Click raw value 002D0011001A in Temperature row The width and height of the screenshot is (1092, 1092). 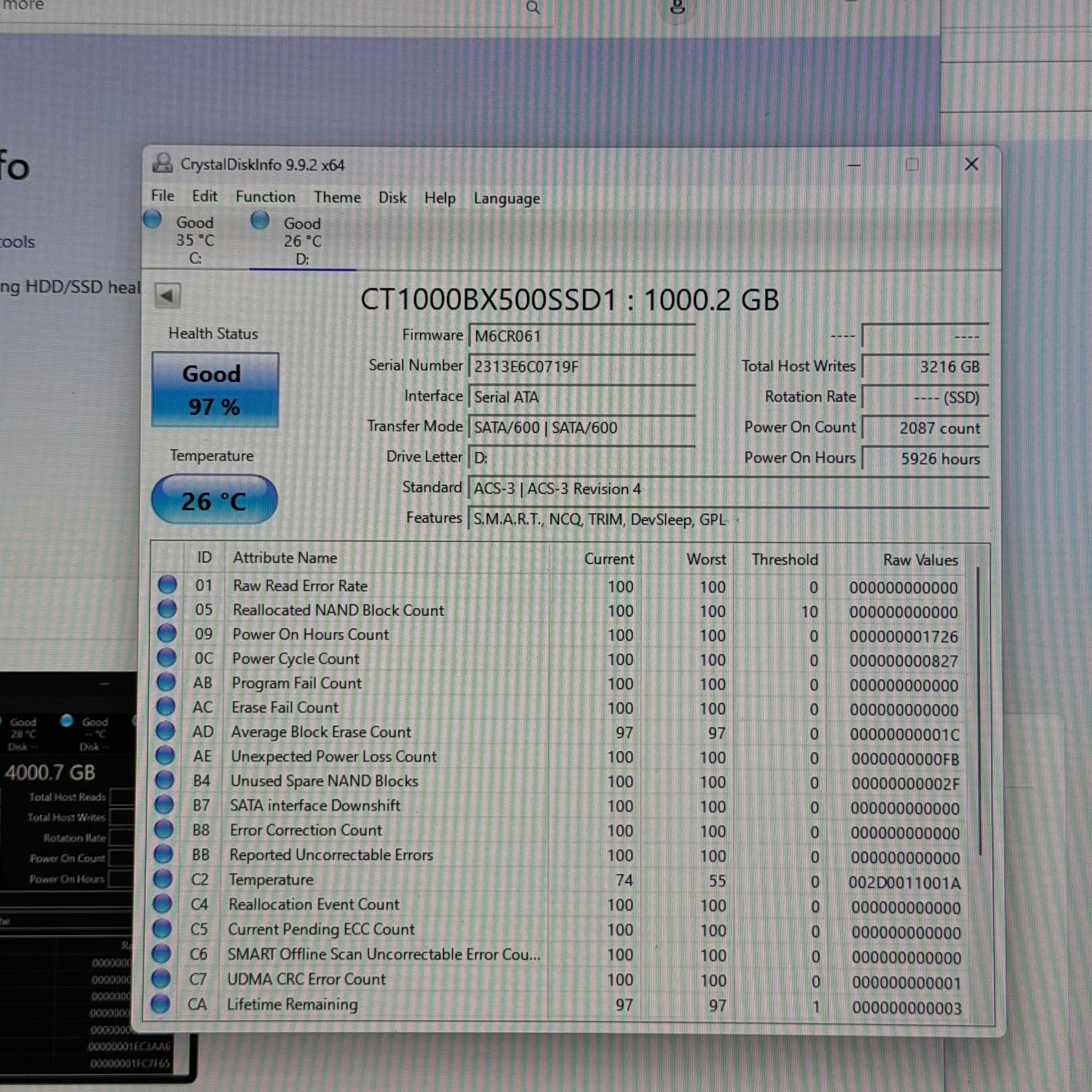tap(904, 883)
